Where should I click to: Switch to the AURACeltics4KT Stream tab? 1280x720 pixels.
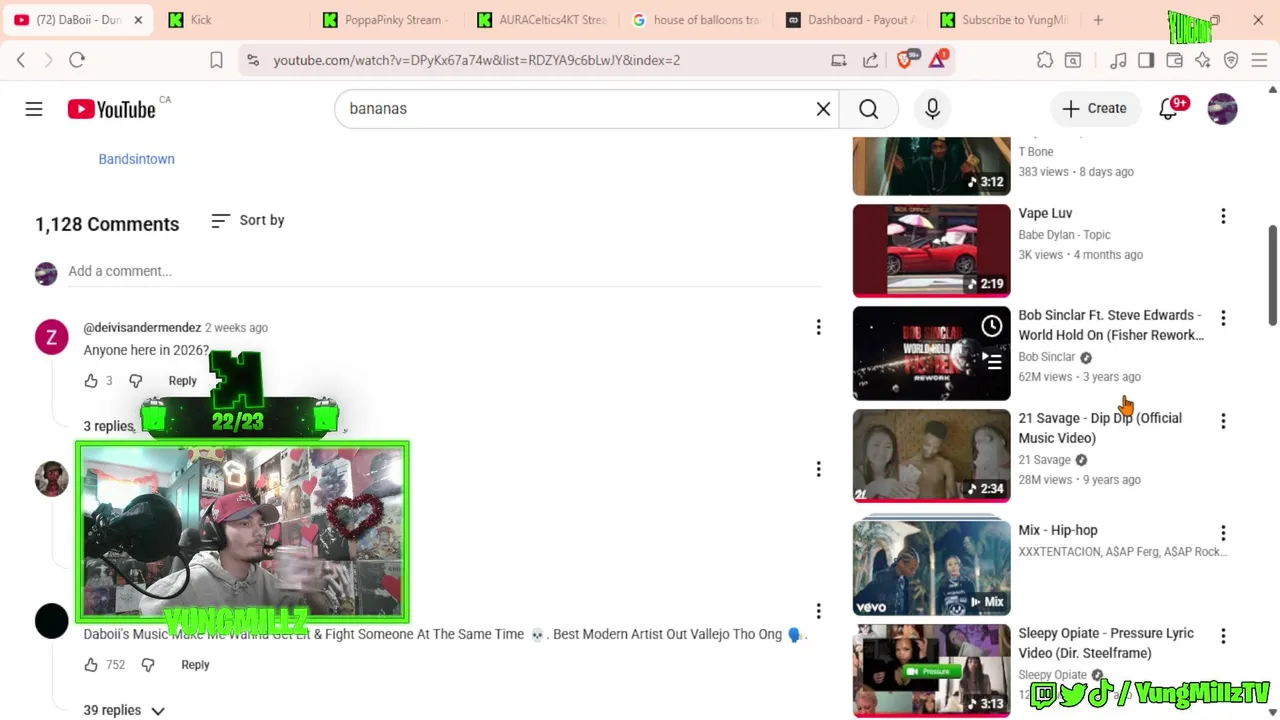point(540,20)
